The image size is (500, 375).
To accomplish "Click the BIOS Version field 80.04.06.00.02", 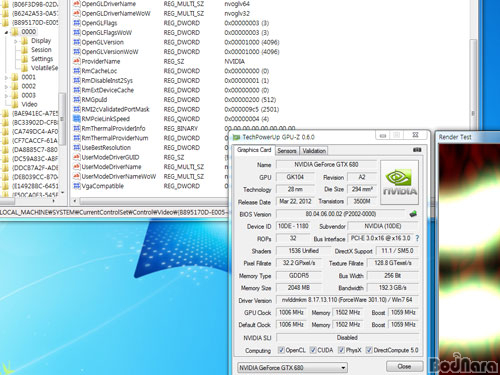I will click(341, 214).
